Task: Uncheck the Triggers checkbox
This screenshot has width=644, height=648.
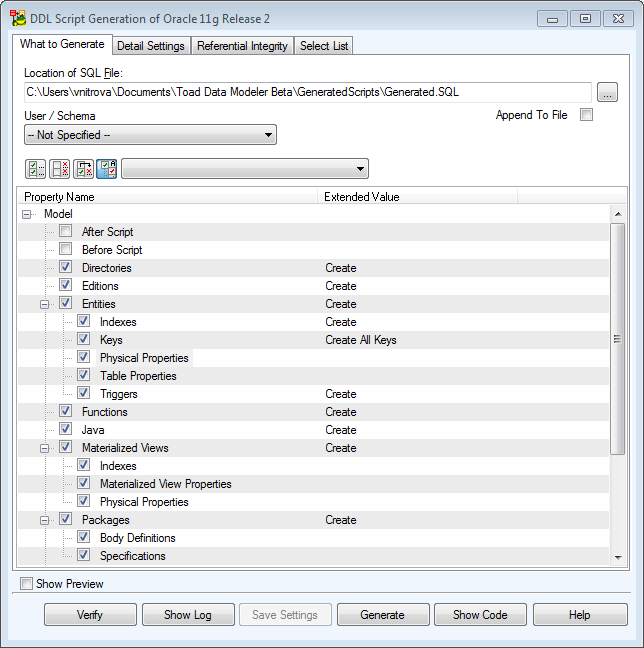Action: tap(83, 393)
